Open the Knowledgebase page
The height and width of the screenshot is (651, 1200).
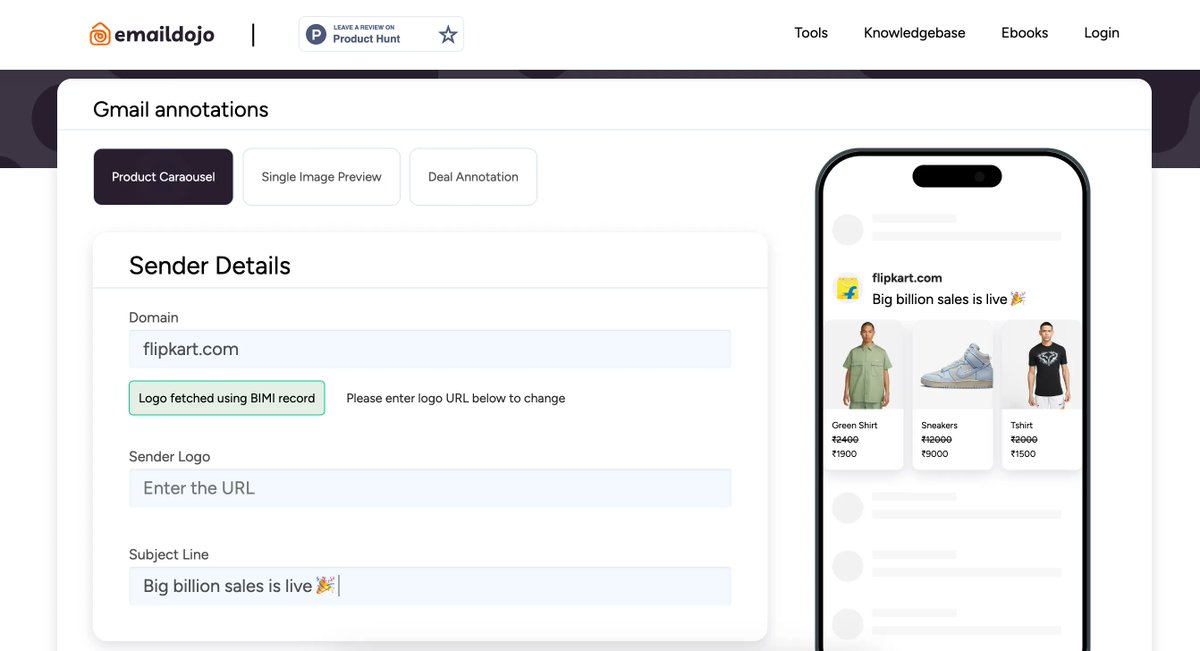tap(915, 33)
